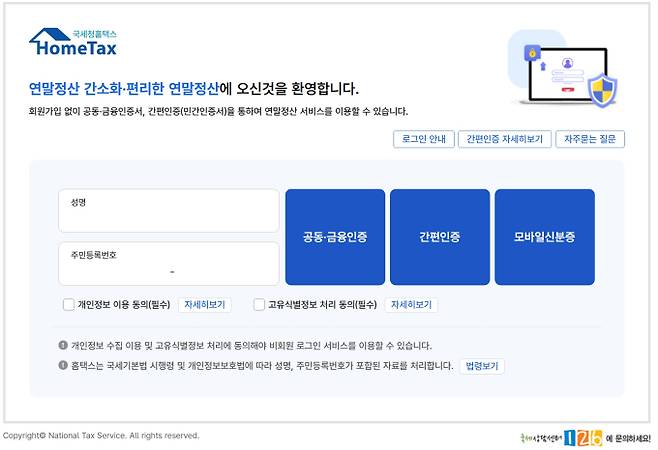Click the 126 call center logo
The height and width of the screenshot is (450, 658).
583,438
